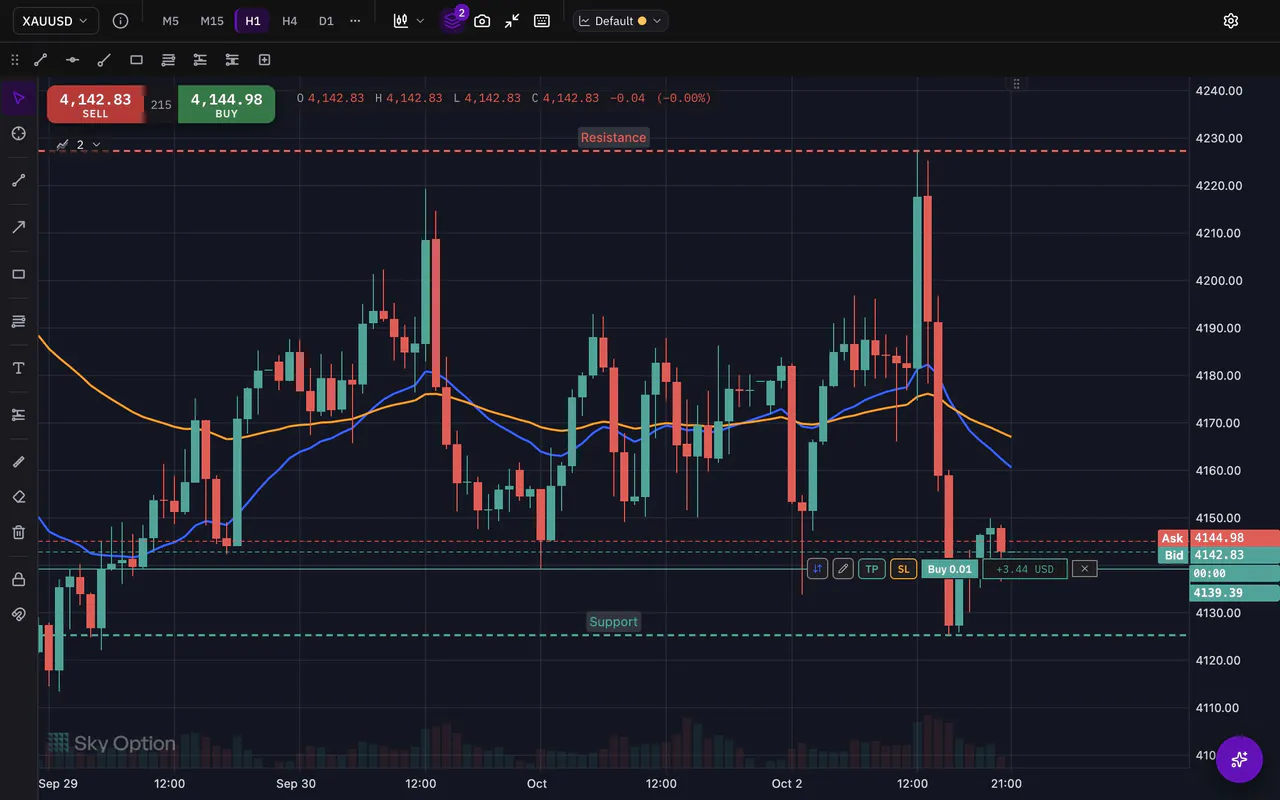Select the H4 timeframe
Screen dimensions: 1280x800
click(289, 20)
